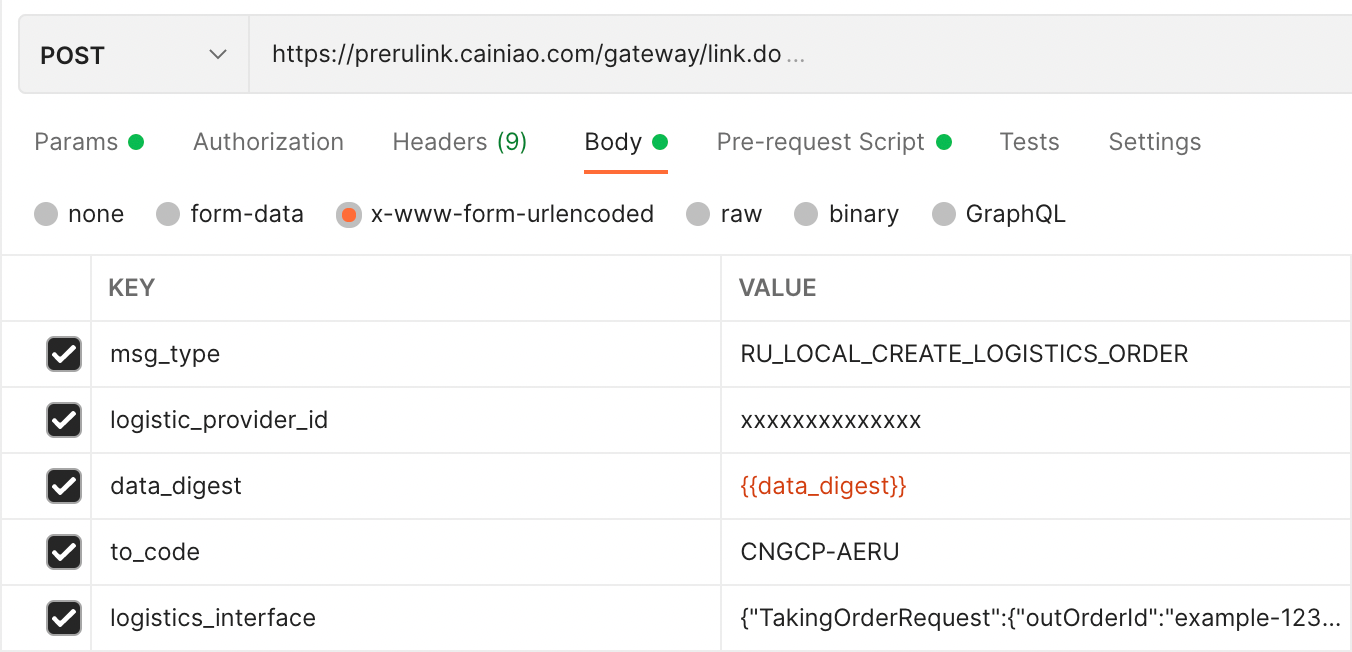Select the GraphQL body type
This screenshot has height=652, width=1352.
pos(944,214)
